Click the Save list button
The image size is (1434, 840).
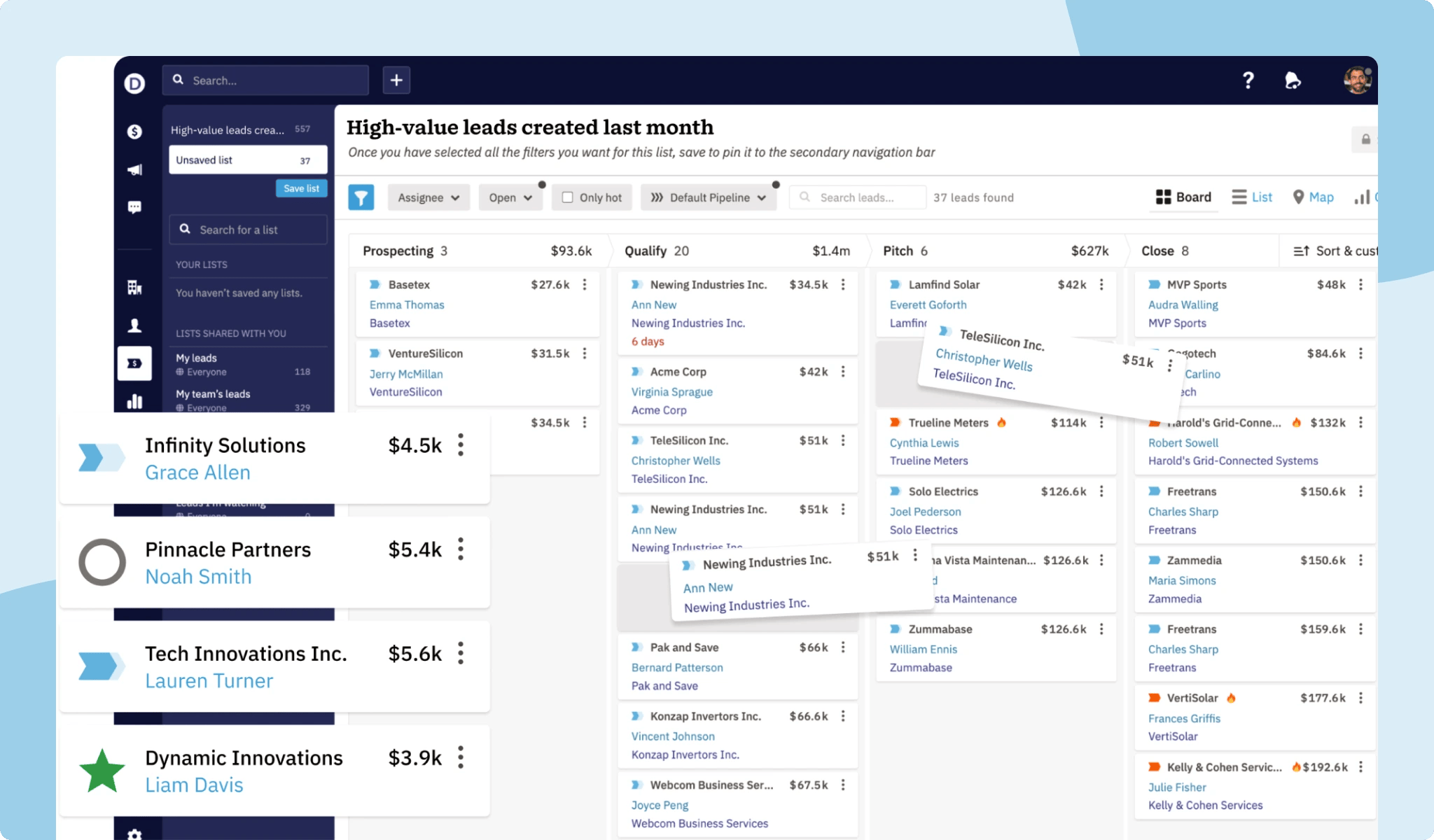(301, 188)
